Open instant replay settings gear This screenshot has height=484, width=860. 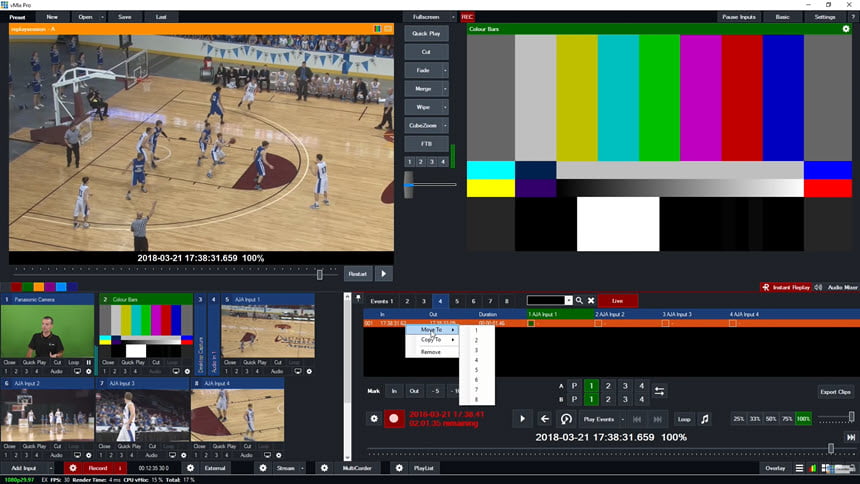[x=374, y=418]
